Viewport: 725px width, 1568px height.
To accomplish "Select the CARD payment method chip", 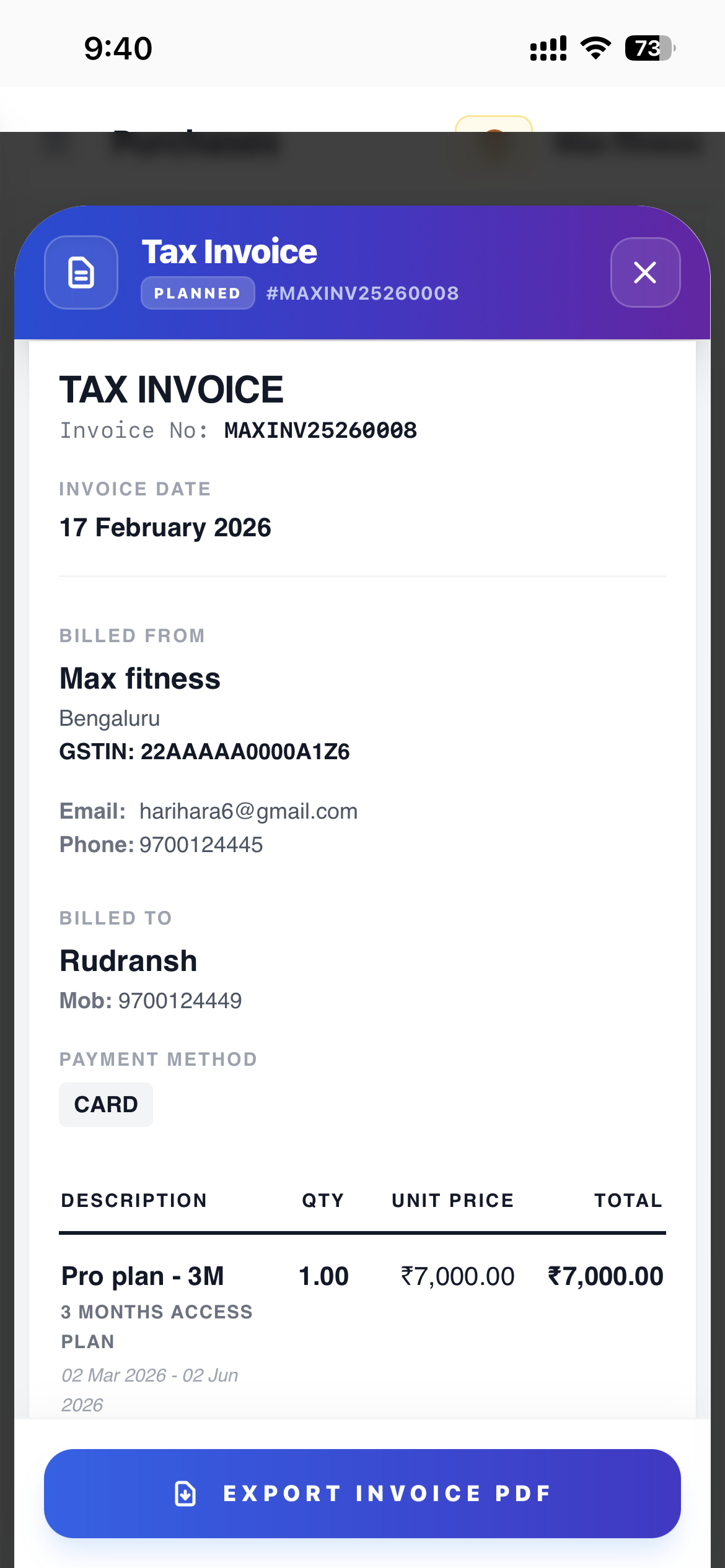I will 105,1104.
